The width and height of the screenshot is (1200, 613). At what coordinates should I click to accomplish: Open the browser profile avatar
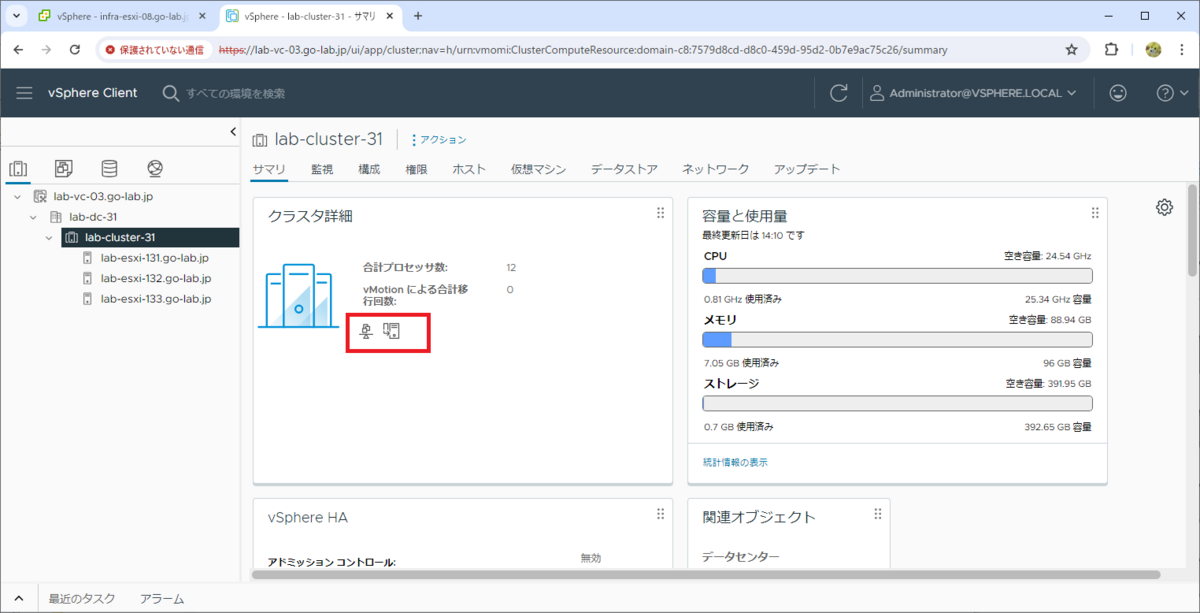tap(1152, 49)
